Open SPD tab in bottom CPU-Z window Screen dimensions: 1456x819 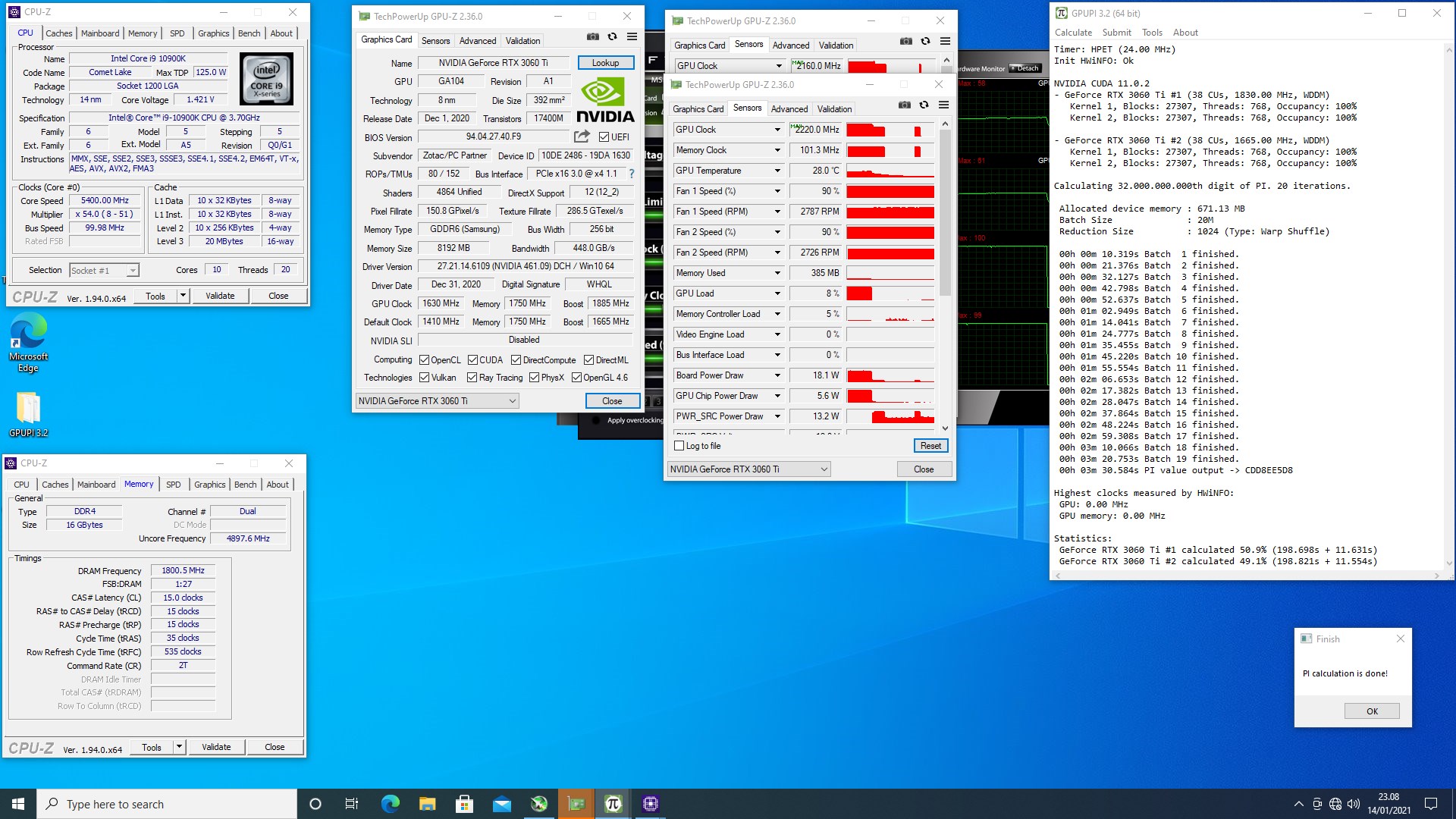[174, 485]
